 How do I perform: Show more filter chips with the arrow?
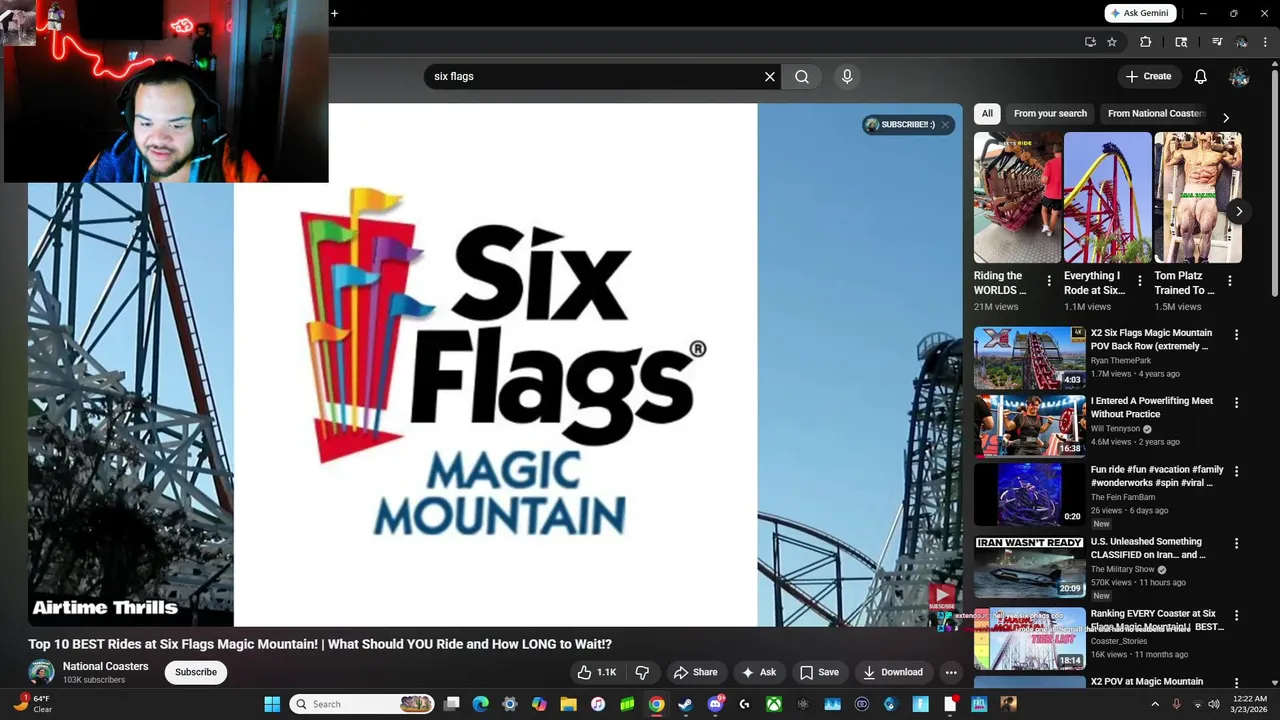[1226, 117]
